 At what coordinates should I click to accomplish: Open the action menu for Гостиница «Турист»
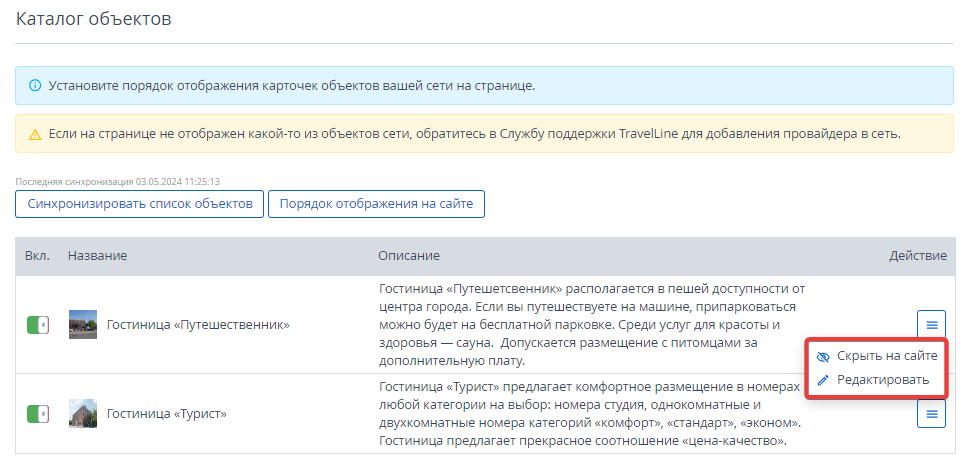pos(931,413)
